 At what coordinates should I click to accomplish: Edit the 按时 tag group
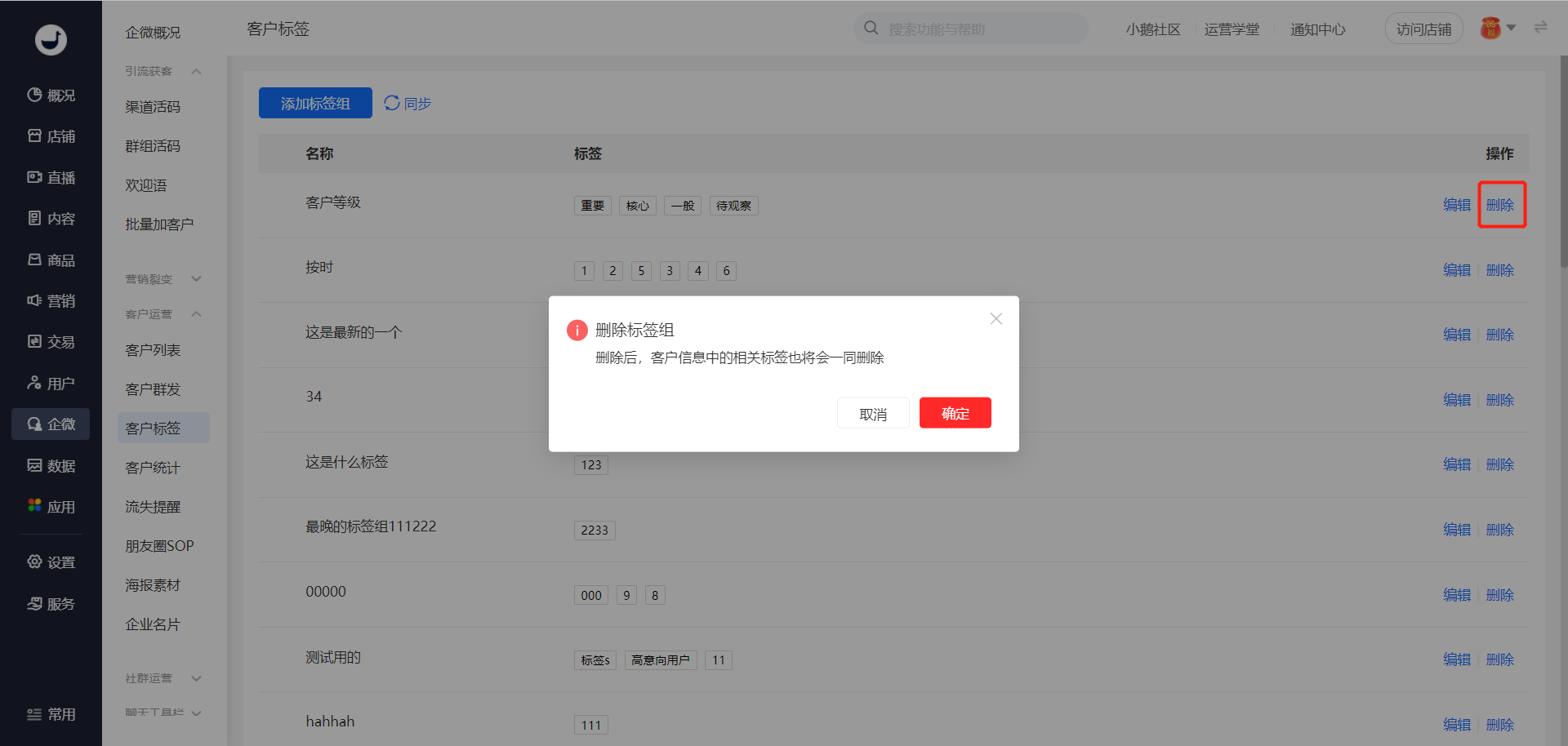pos(1456,270)
